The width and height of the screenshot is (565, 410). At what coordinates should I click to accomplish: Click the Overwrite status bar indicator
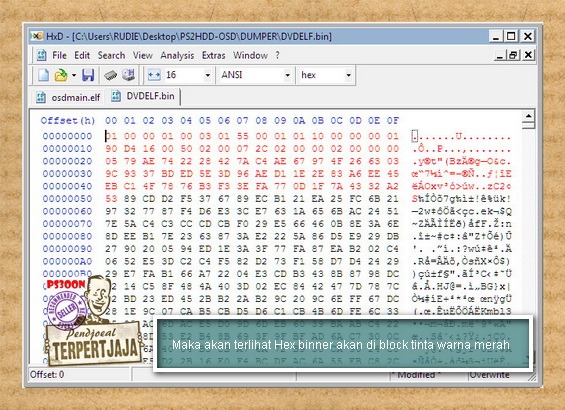(x=489, y=375)
